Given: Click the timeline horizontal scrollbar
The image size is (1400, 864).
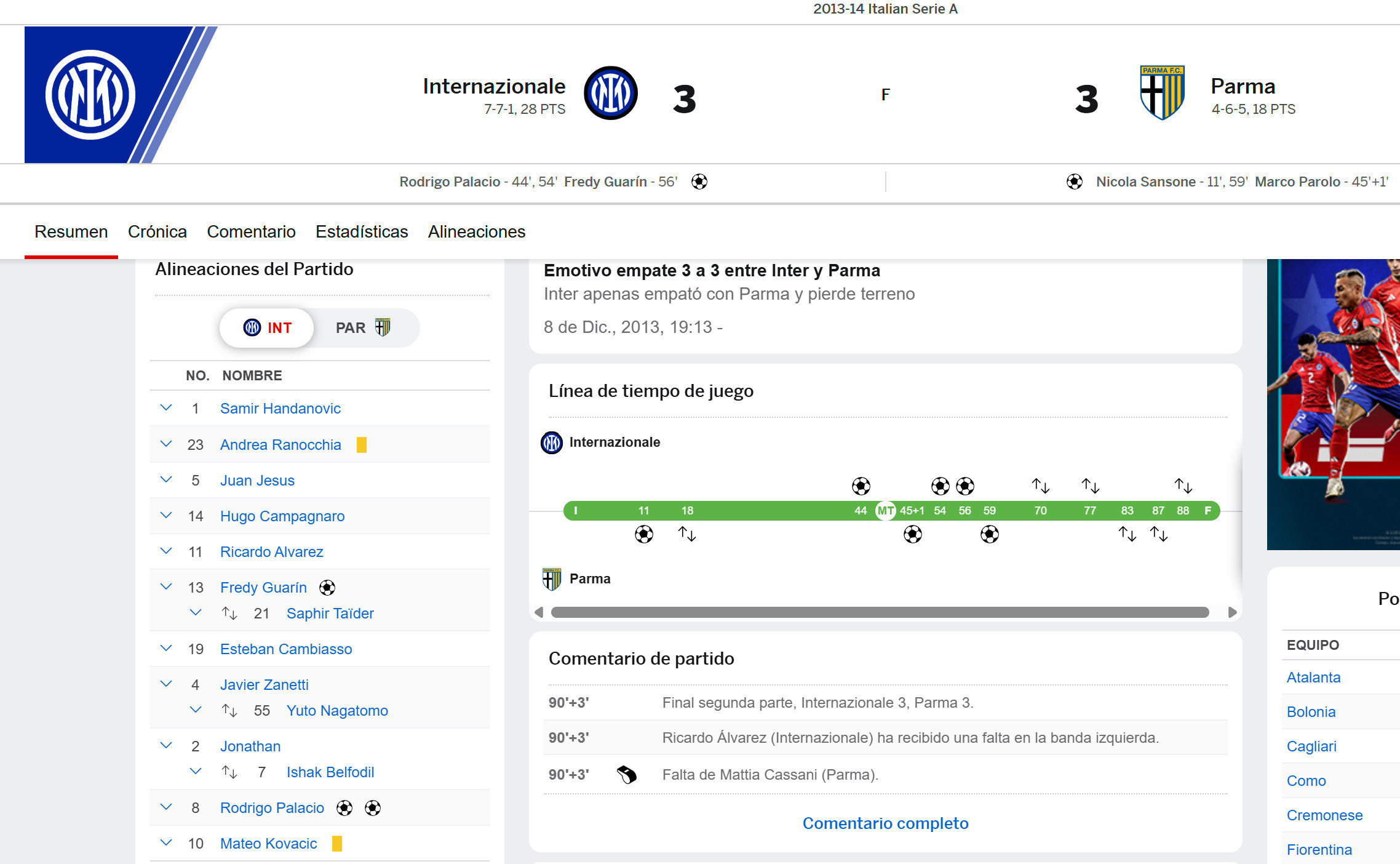Looking at the screenshot, I should click(880, 612).
